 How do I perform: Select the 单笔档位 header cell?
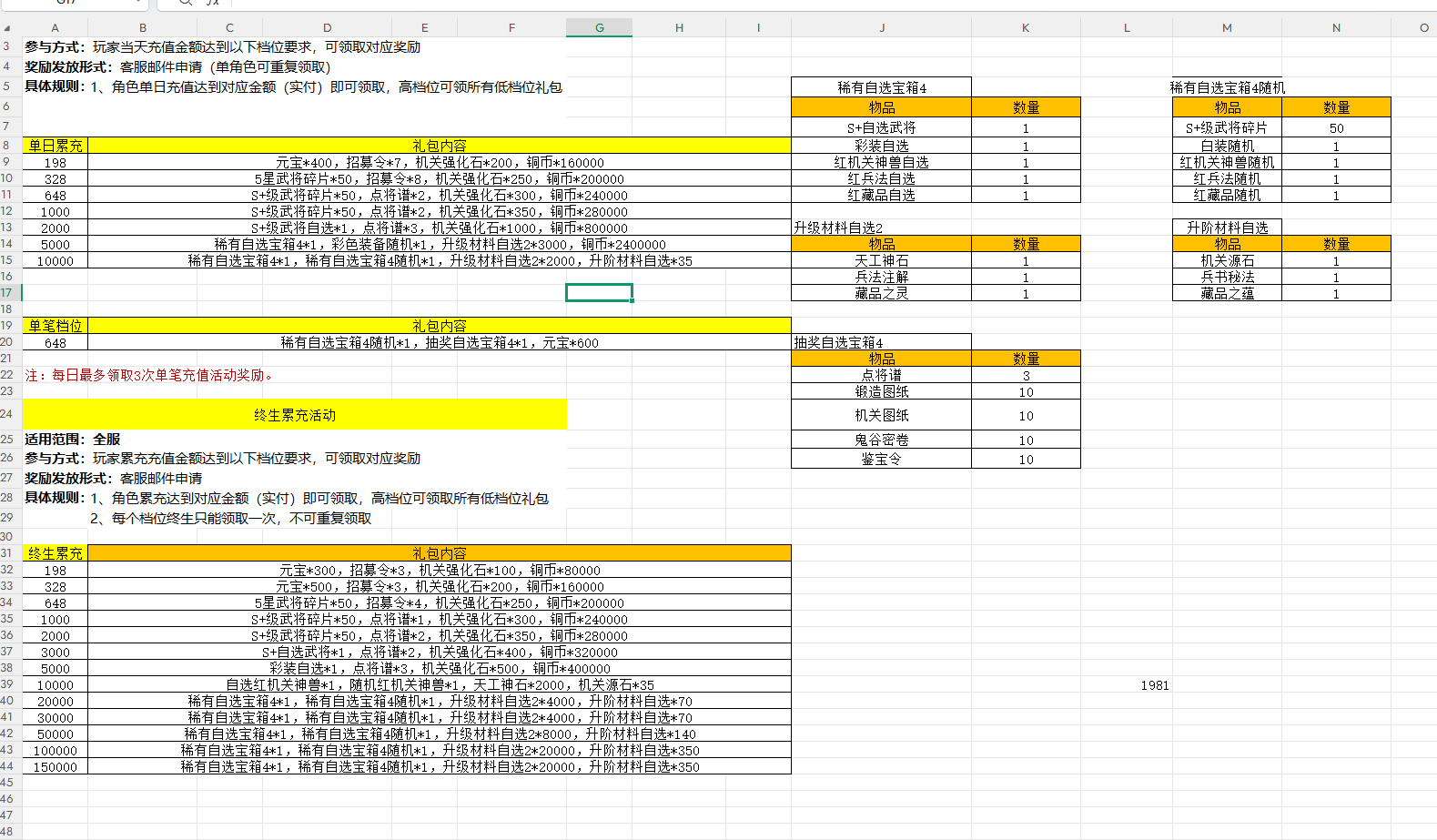55,326
